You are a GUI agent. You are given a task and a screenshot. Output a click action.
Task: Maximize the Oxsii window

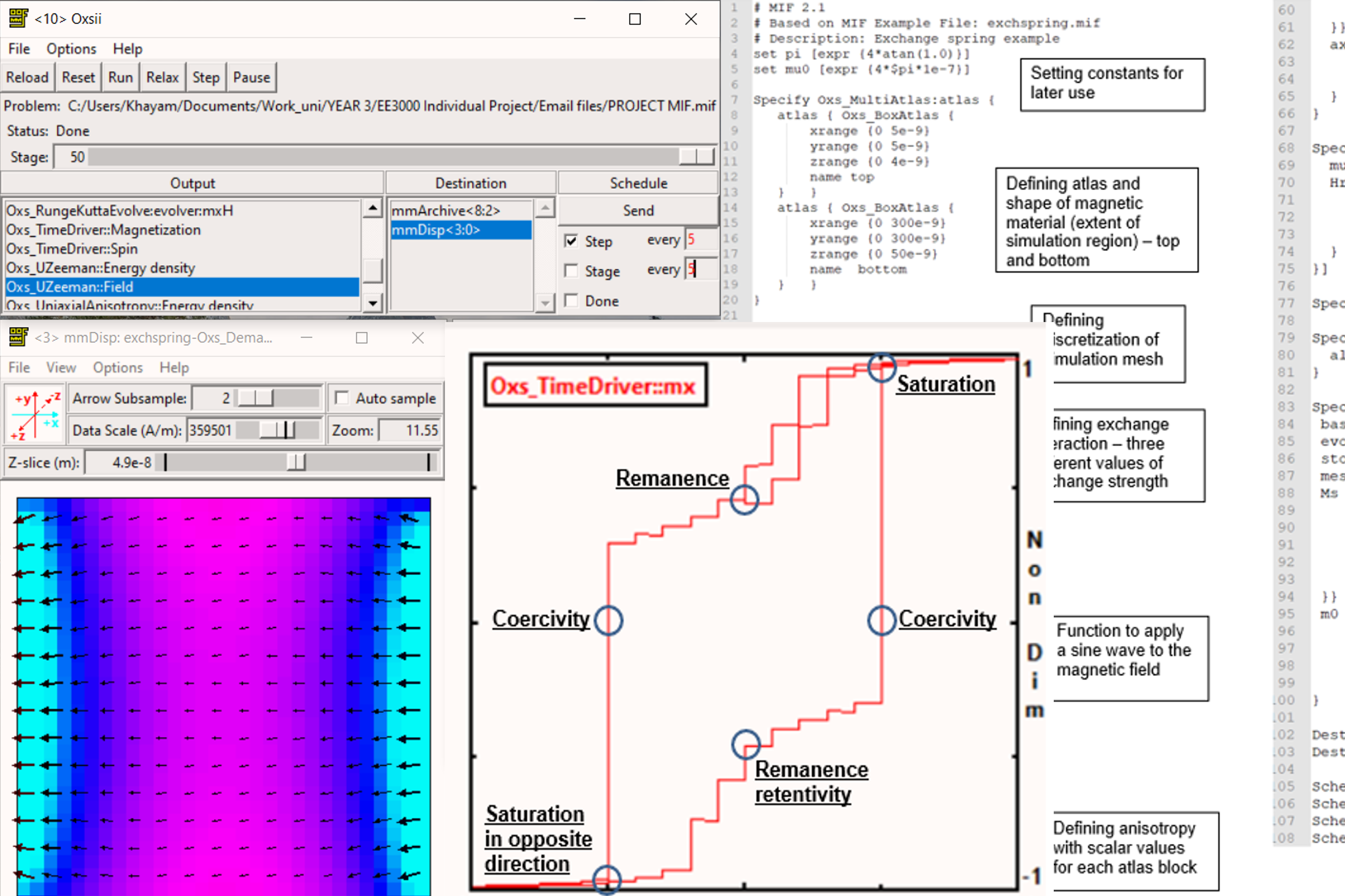[x=635, y=19]
